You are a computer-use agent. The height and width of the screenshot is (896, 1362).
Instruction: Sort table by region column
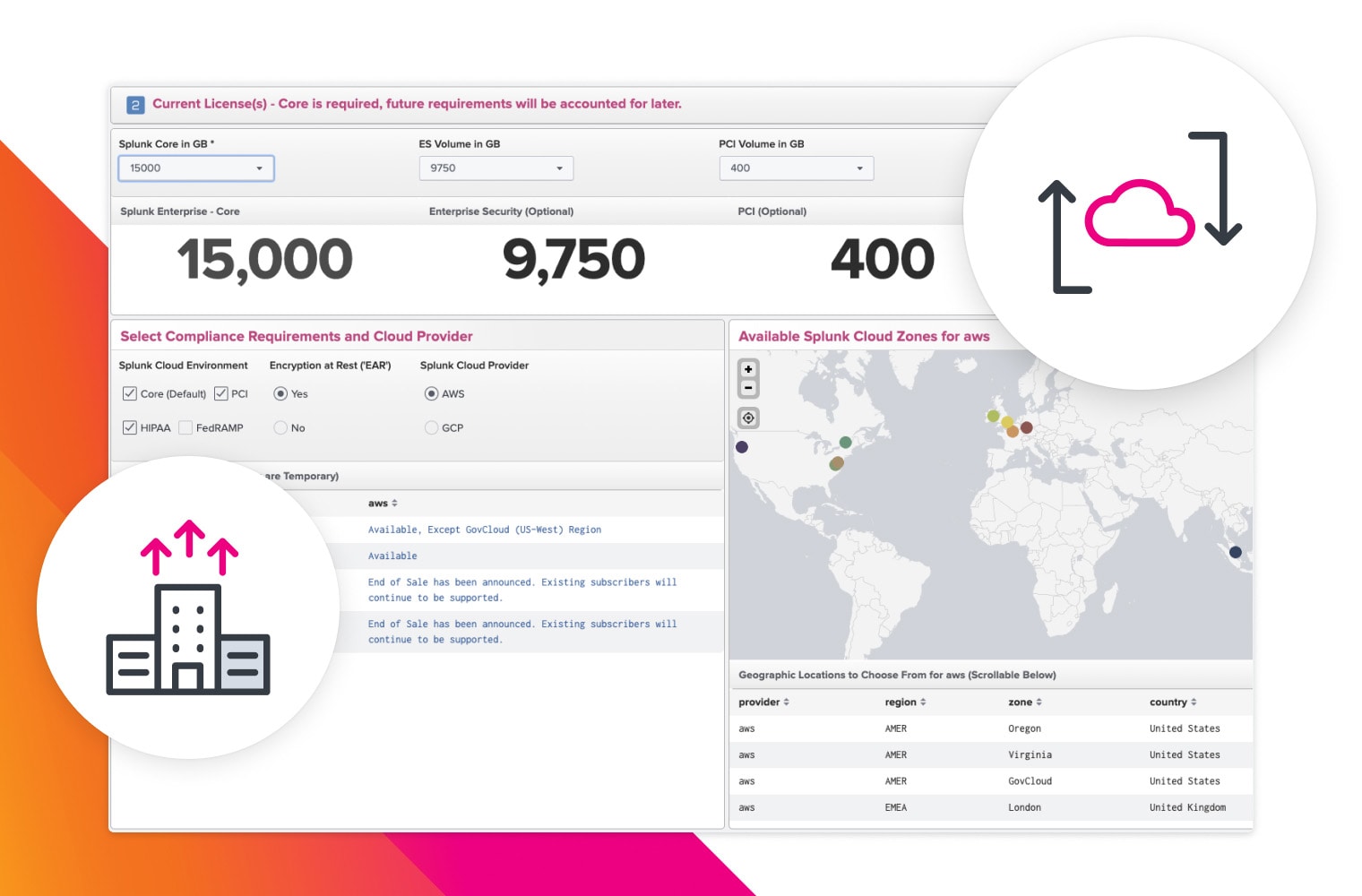click(905, 702)
